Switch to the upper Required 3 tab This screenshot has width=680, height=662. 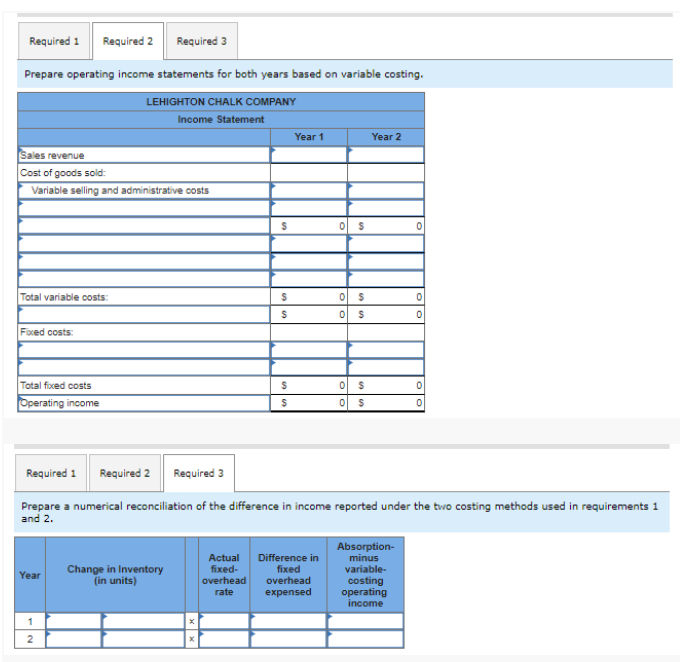(x=202, y=41)
